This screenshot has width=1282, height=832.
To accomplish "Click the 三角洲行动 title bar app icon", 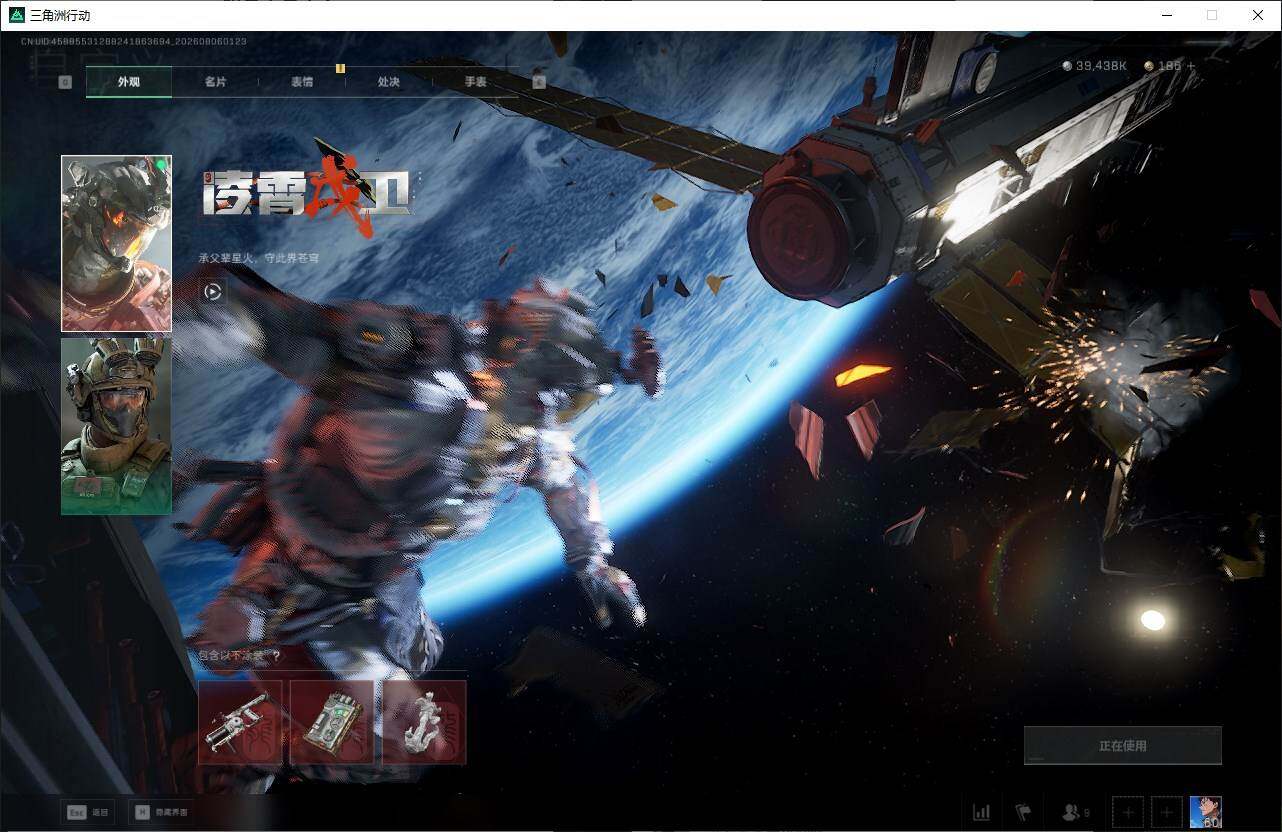I will [16, 15].
